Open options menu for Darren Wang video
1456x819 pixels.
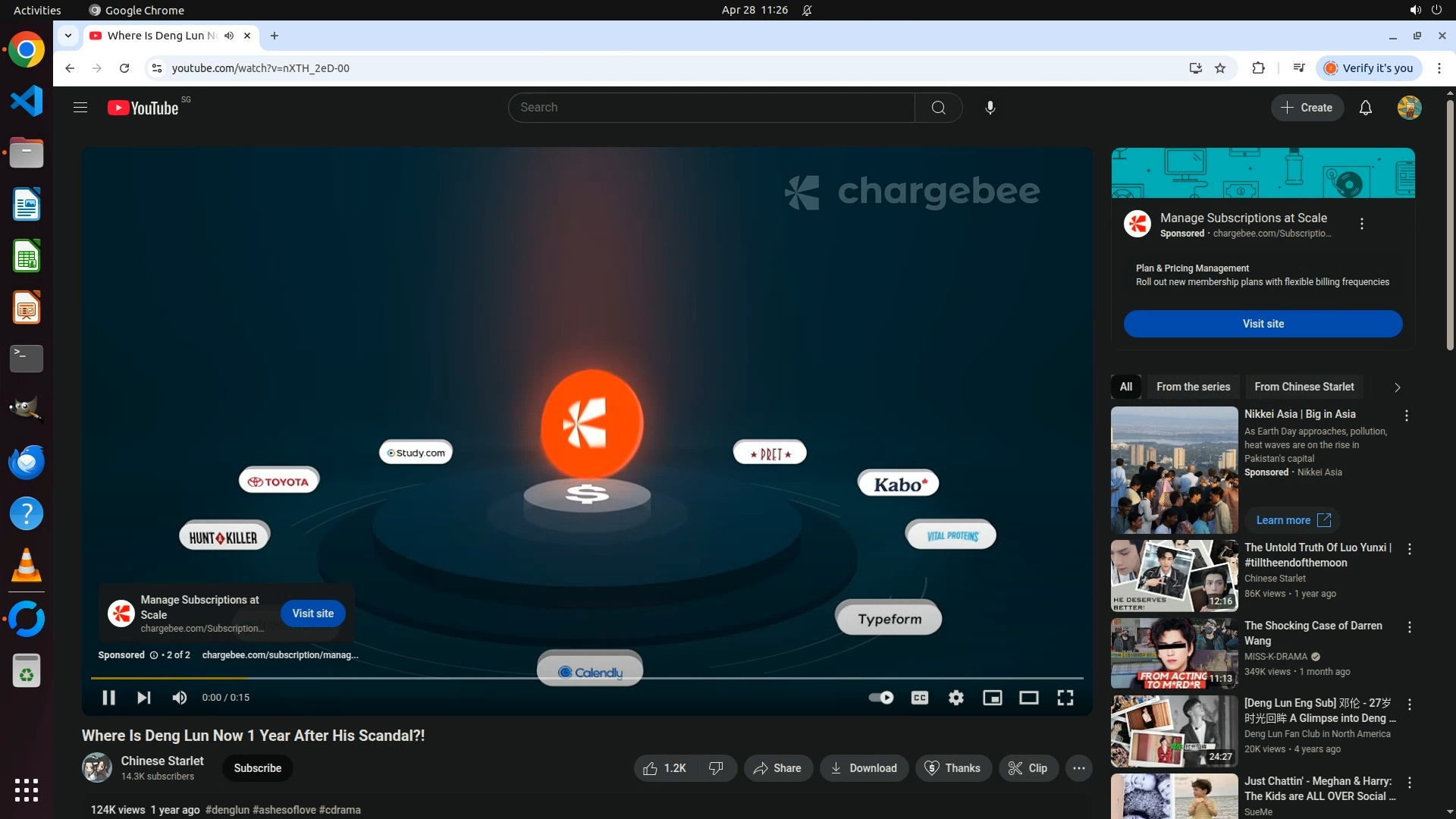(1409, 627)
